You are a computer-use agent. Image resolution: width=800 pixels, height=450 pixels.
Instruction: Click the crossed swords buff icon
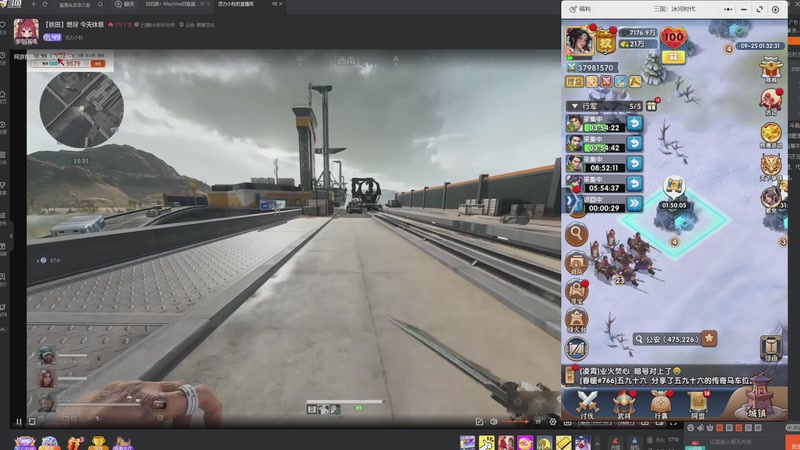point(606,82)
